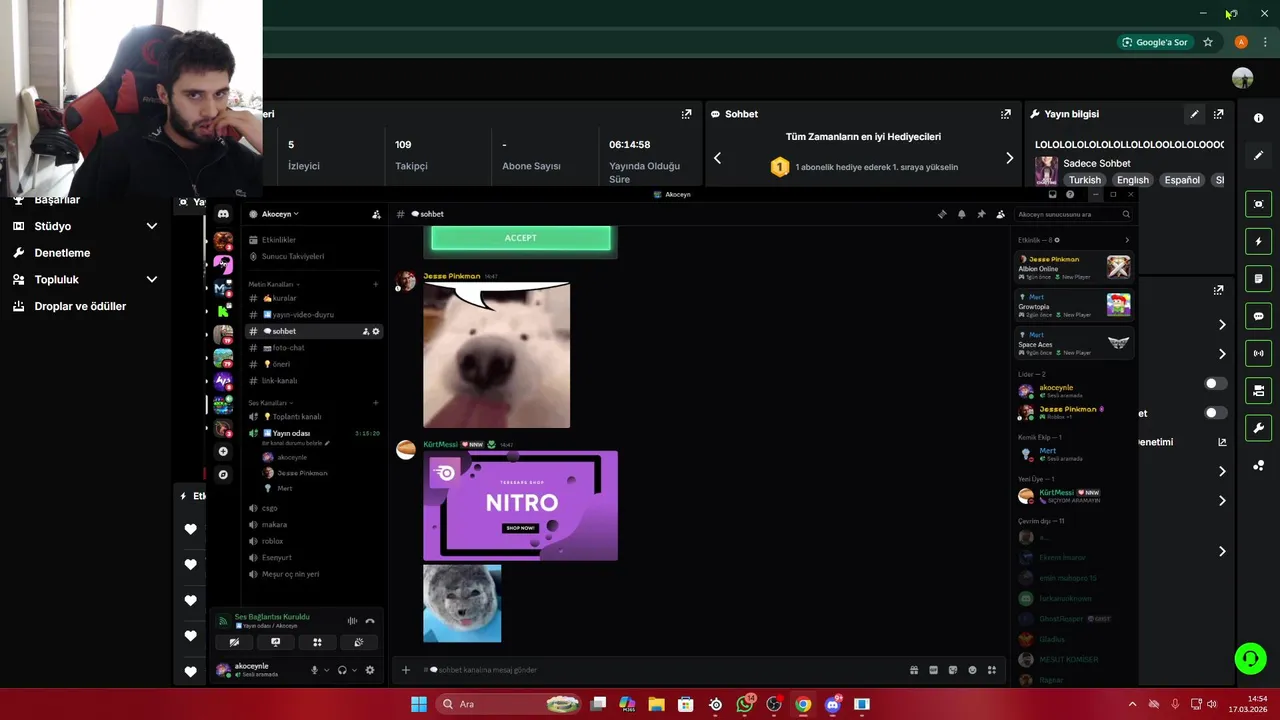Share your screen in Discord
This screenshot has width=1280, height=720.
tap(276, 642)
